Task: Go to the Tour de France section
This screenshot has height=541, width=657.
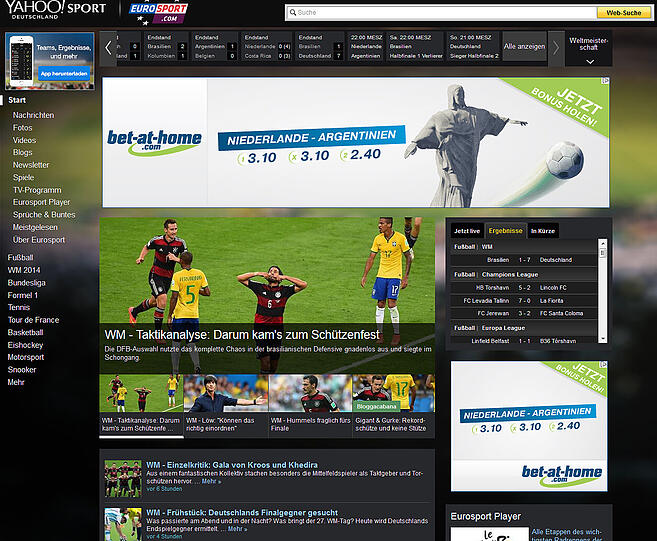Action: click(34, 320)
